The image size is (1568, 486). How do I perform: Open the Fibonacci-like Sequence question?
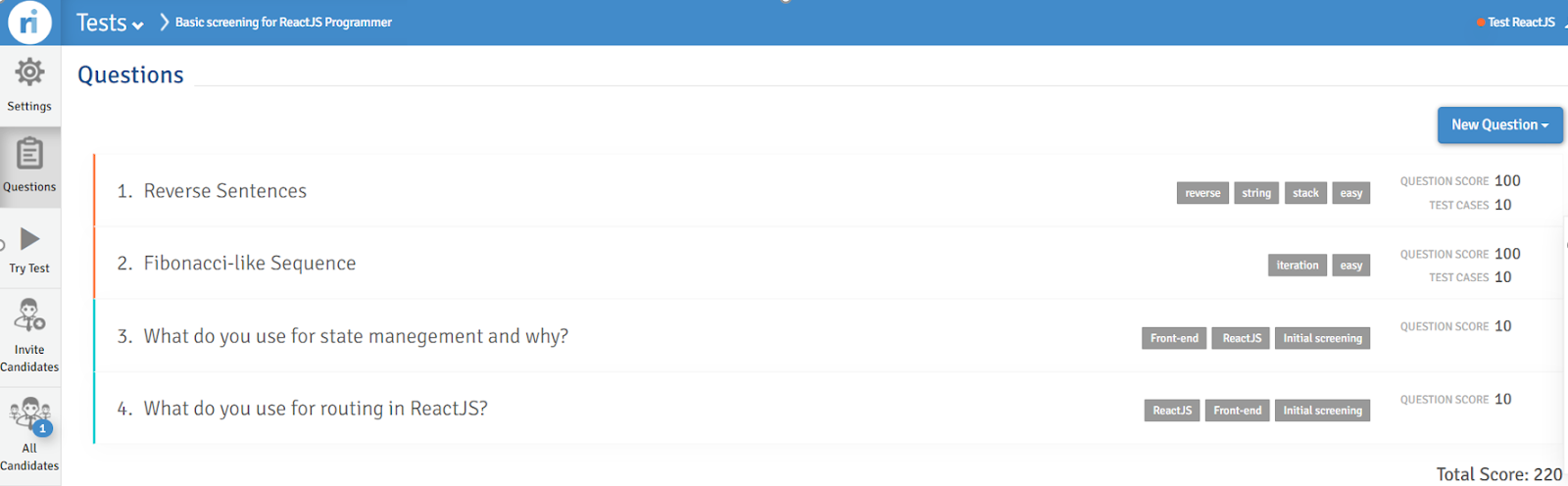pyautogui.click(x=249, y=264)
